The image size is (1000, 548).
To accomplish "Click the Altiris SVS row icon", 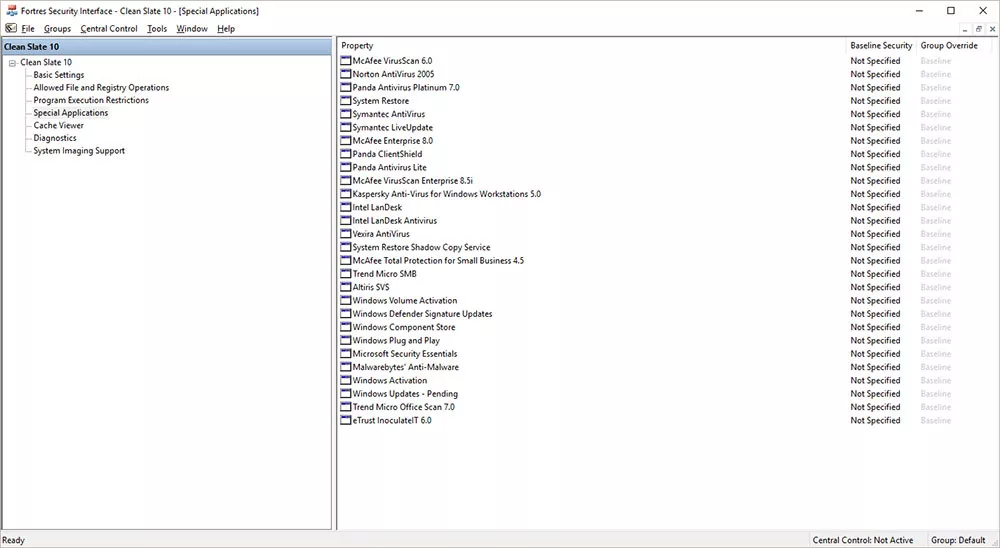I will pyautogui.click(x=346, y=288).
